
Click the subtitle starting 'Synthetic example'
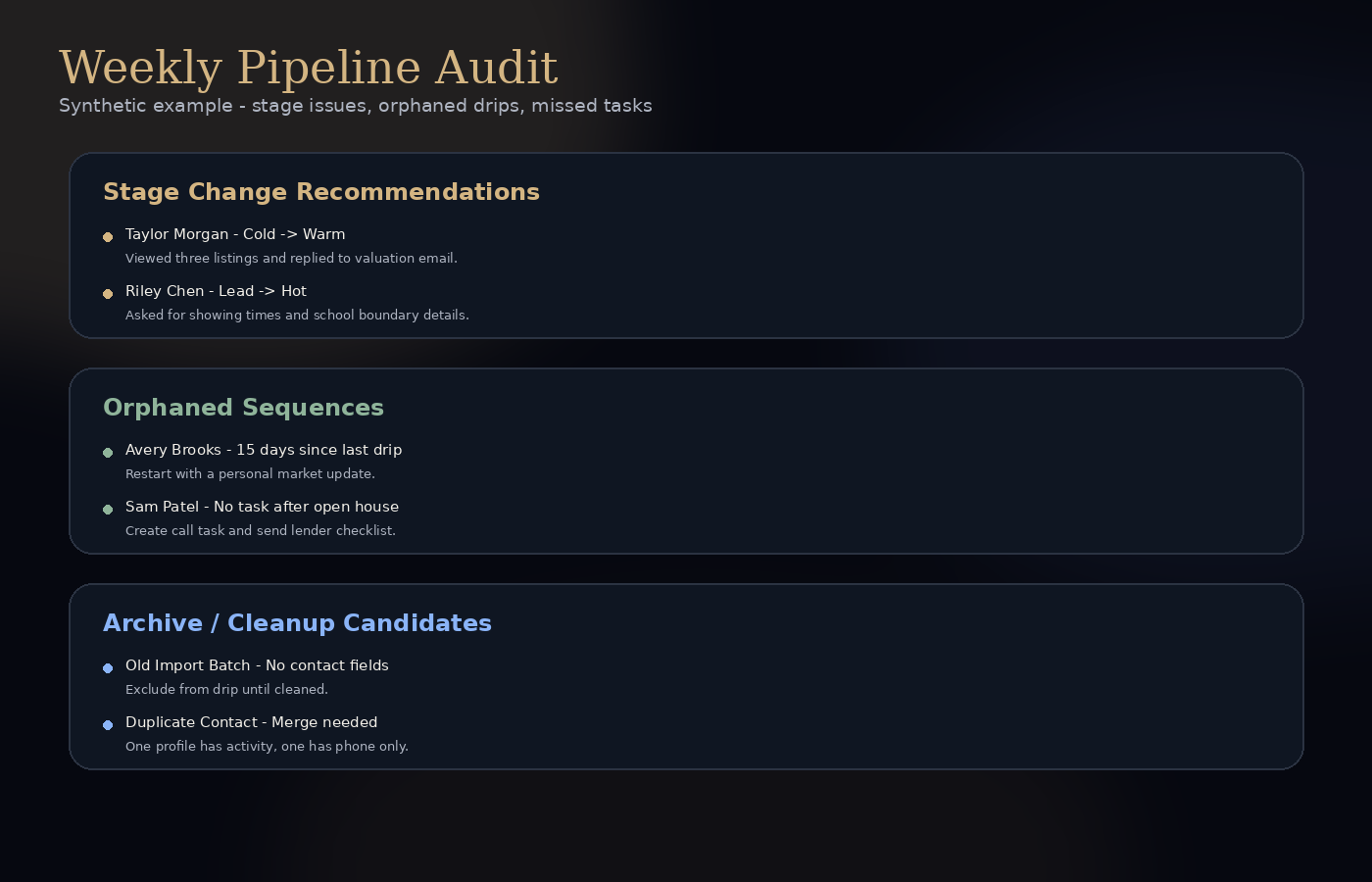click(x=355, y=106)
